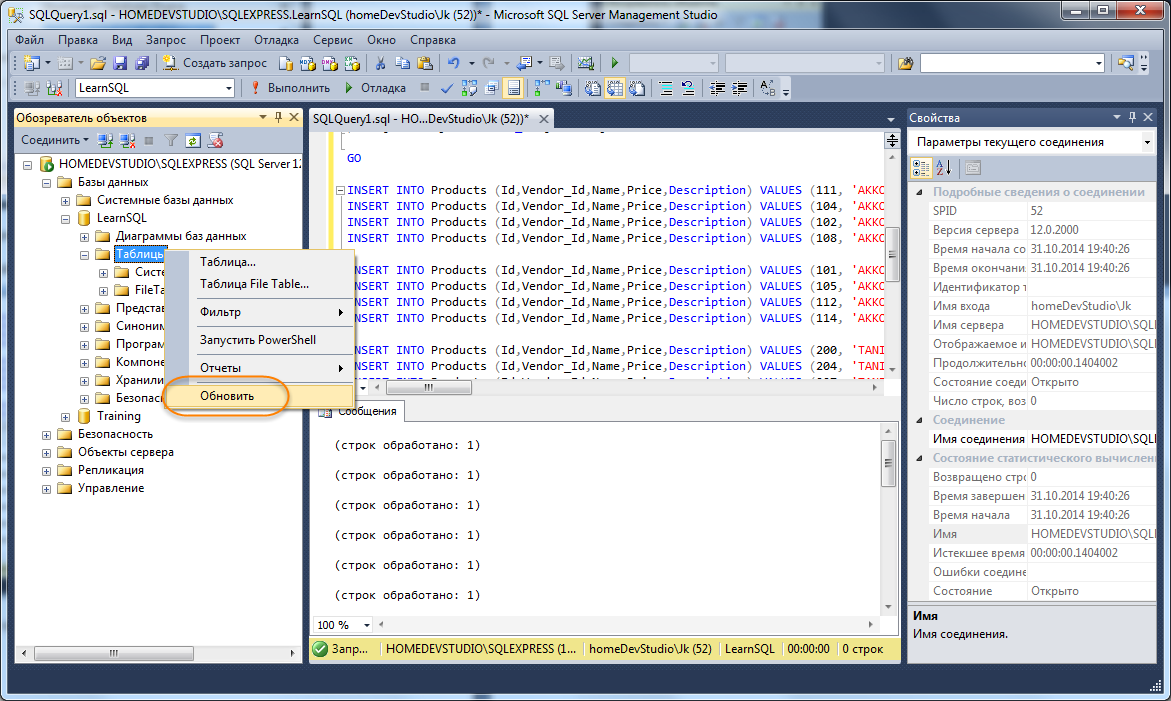Click the increase indent toolbar icon
The height and width of the screenshot is (701, 1171).
point(739,88)
